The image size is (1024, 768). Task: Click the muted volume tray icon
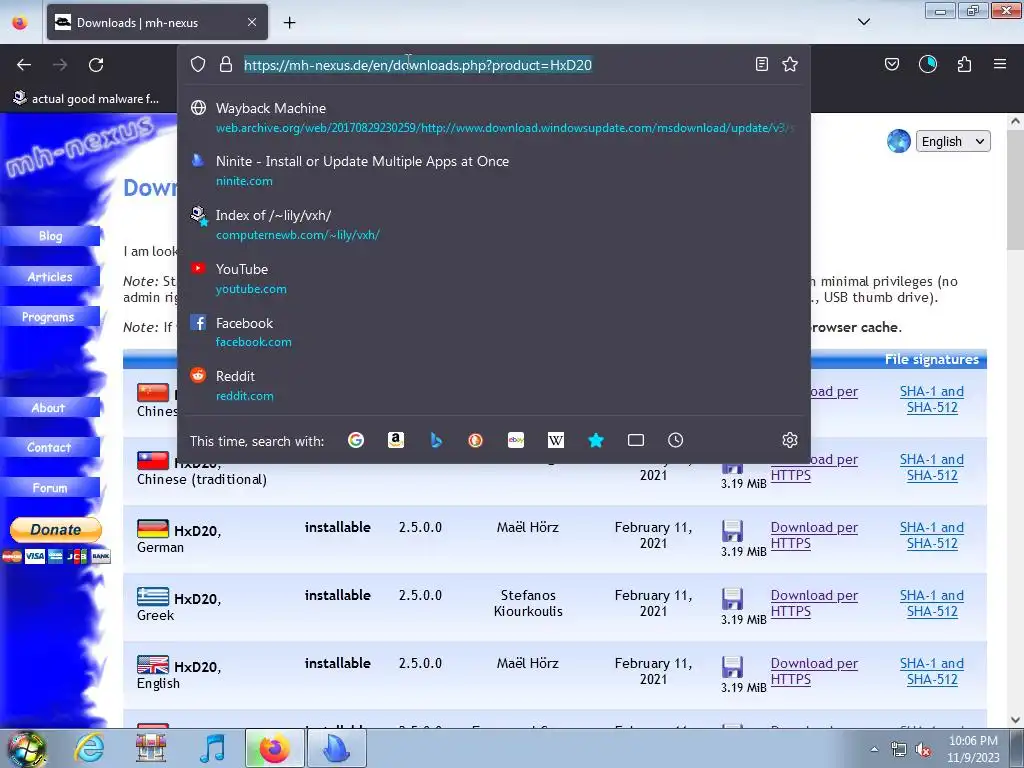click(923, 750)
